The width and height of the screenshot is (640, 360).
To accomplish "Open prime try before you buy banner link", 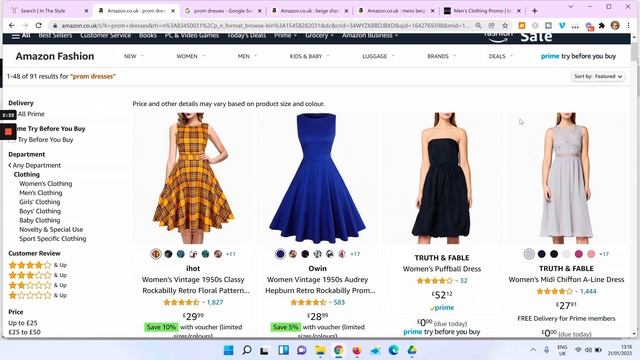I will (x=578, y=56).
